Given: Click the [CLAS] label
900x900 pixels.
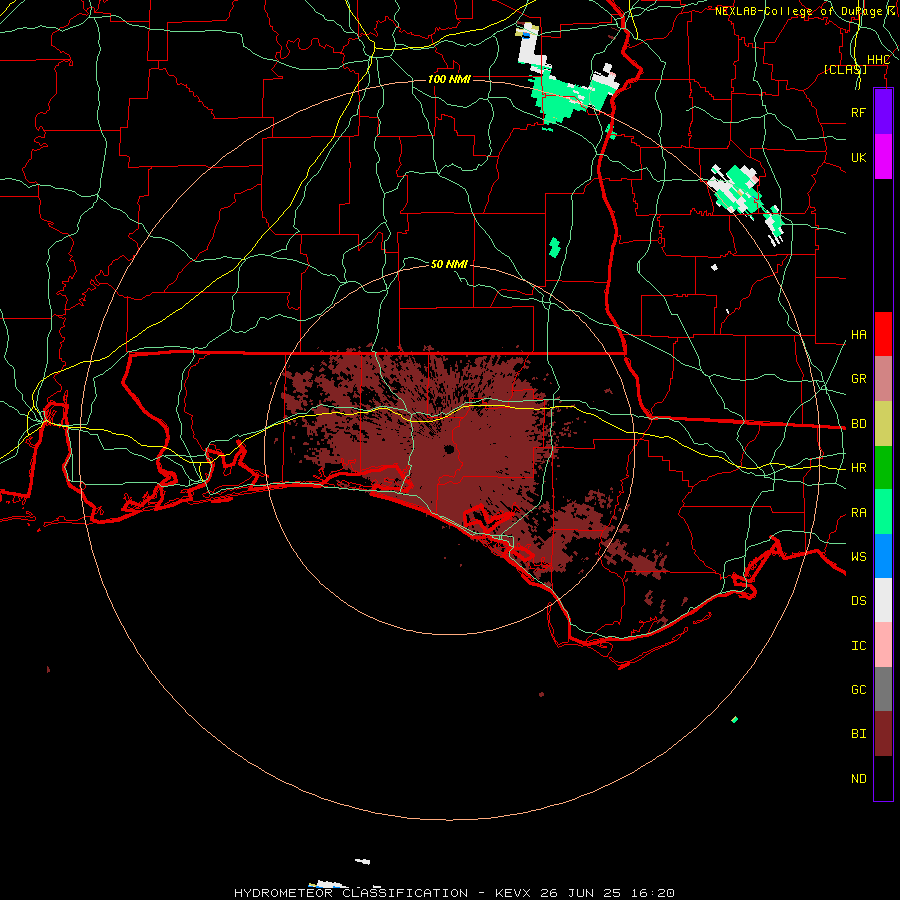Looking at the screenshot, I should (x=845, y=69).
